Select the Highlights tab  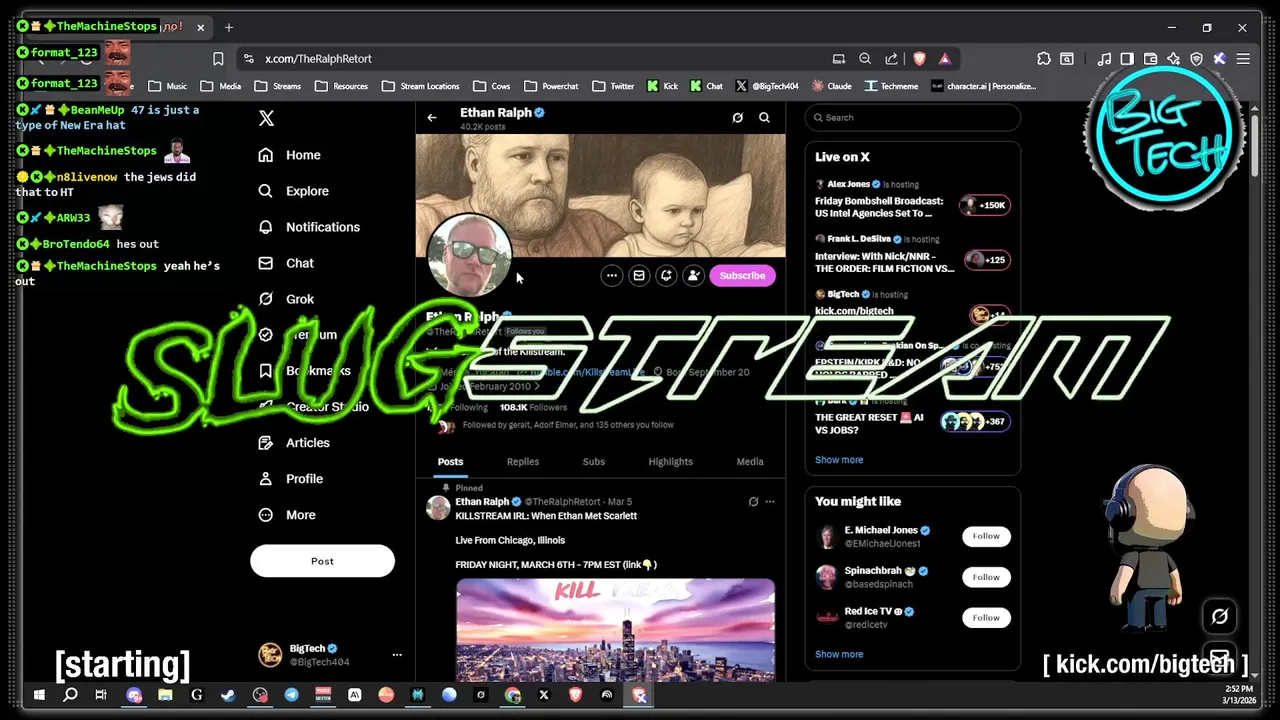pos(670,462)
